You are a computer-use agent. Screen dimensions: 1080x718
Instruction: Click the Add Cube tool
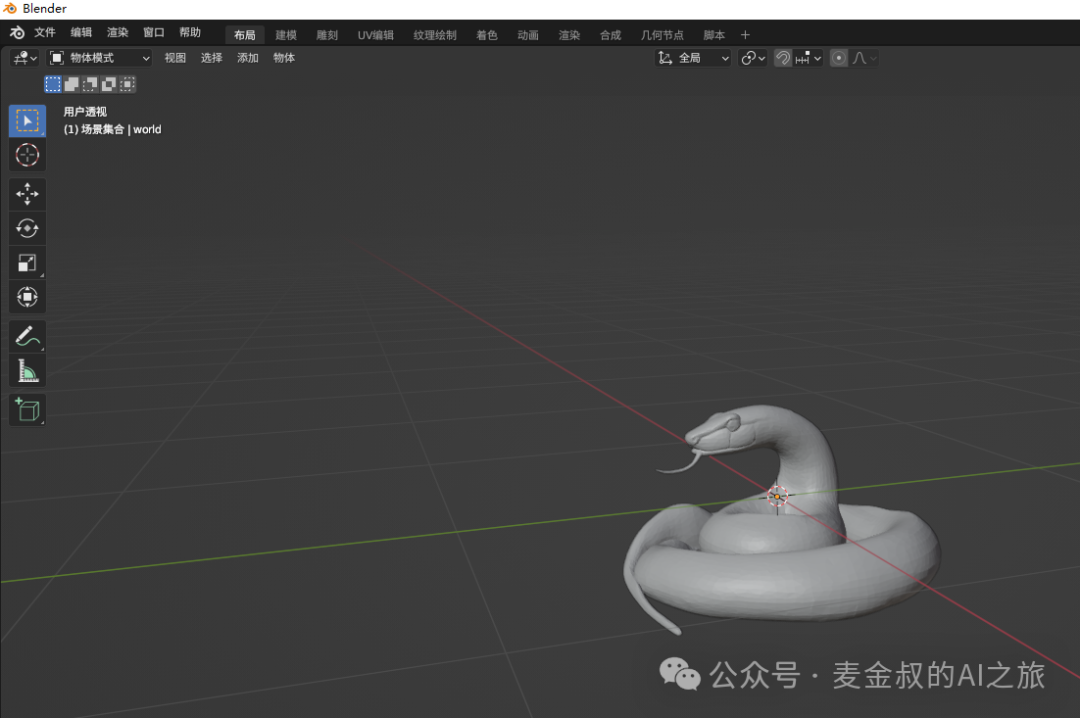click(27, 409)
